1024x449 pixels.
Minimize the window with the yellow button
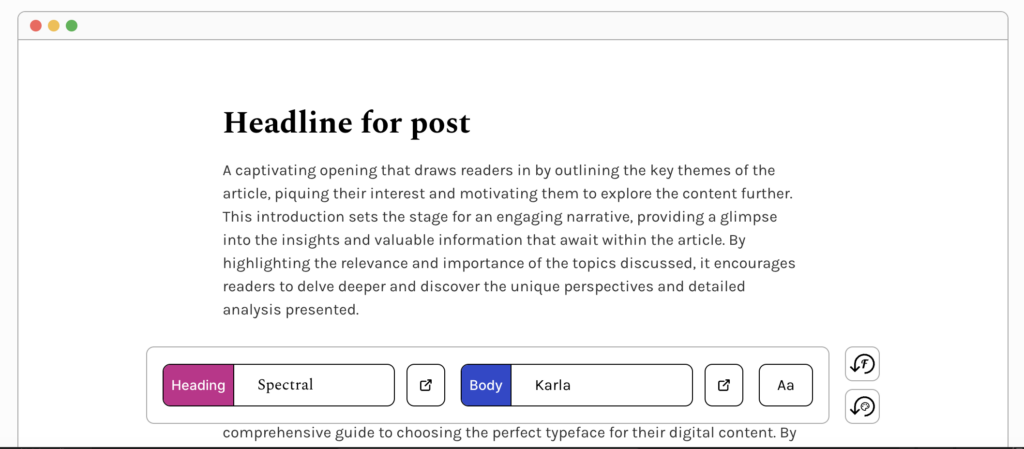point(54,25)
